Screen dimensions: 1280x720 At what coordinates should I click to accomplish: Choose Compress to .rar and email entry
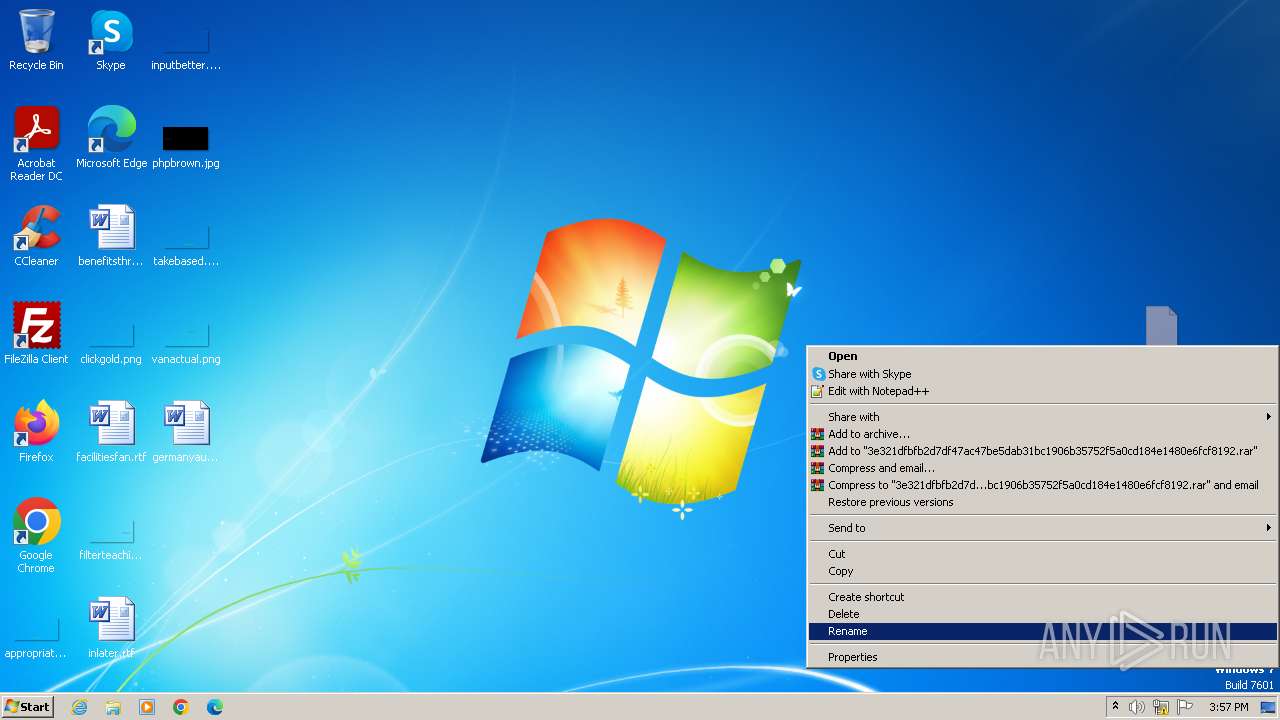(1042, 485)
